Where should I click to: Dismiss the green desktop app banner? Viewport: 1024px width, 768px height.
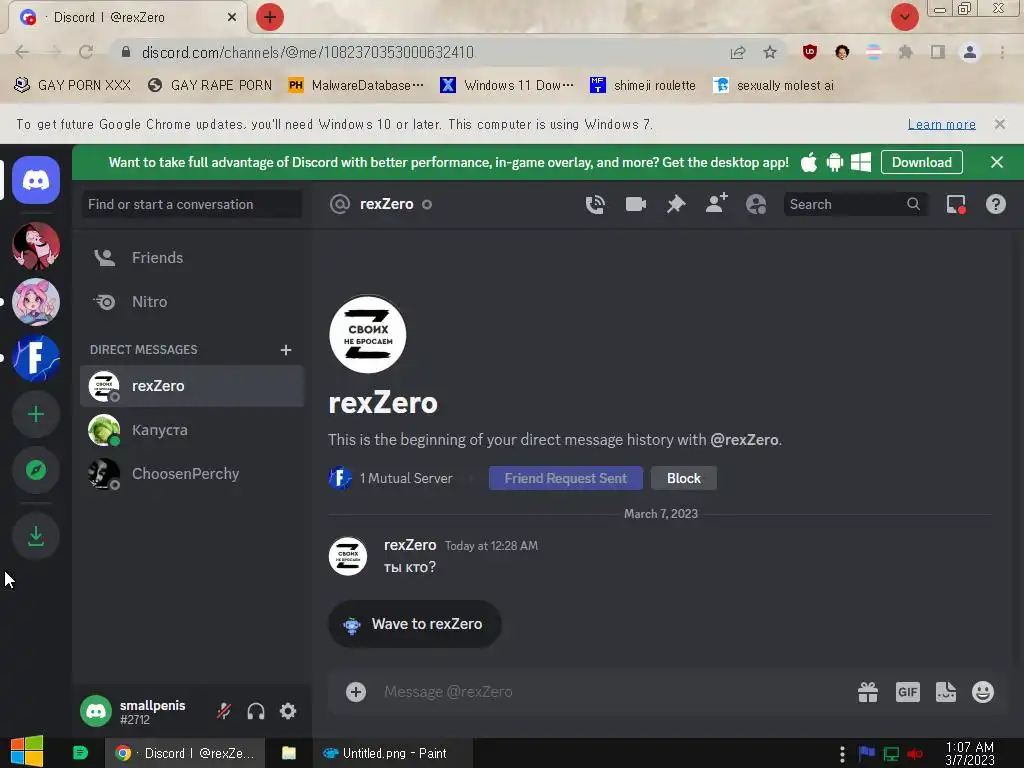pyautogui.click(x=997, y=162)
